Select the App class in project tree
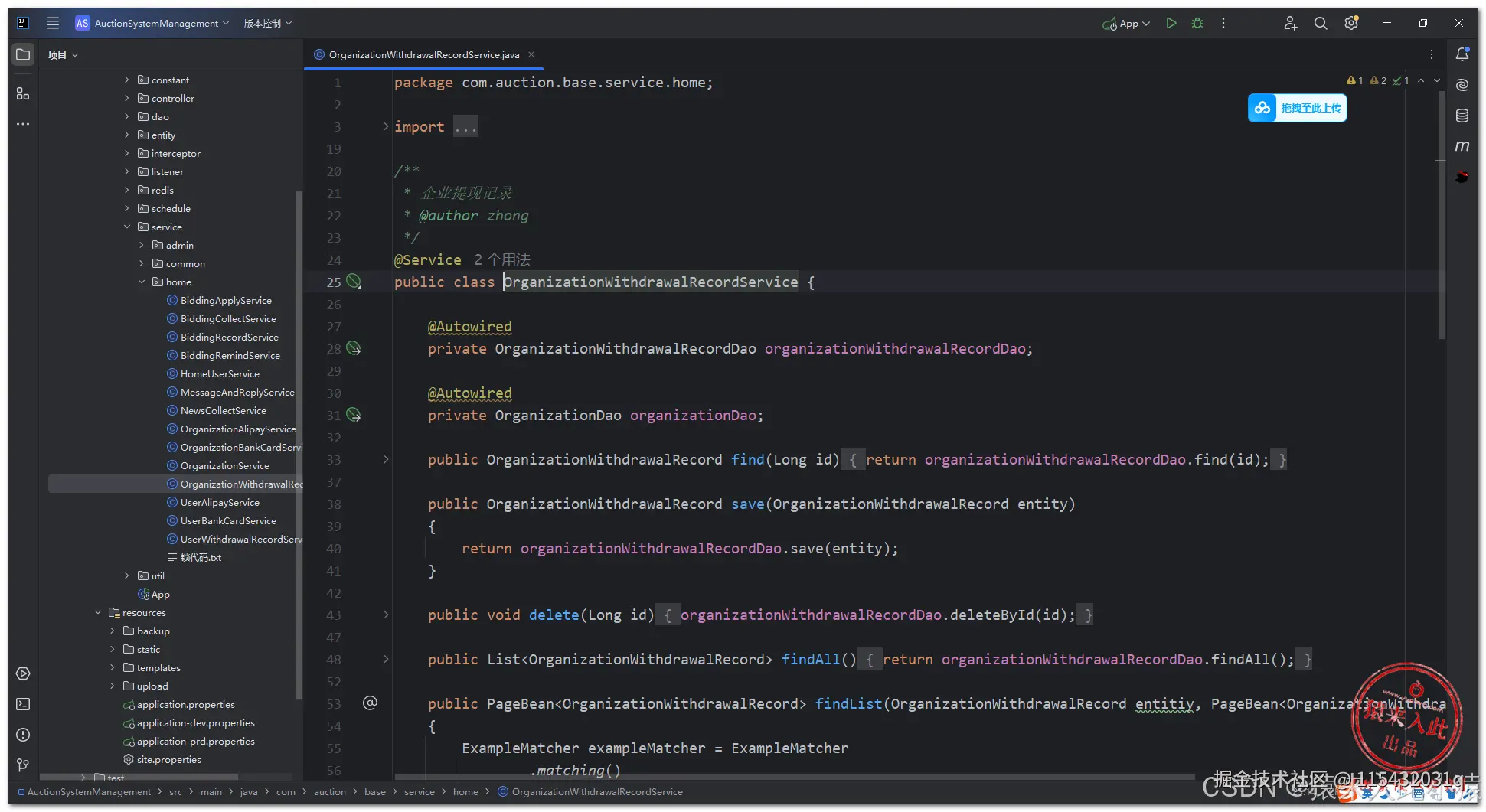 160,594
